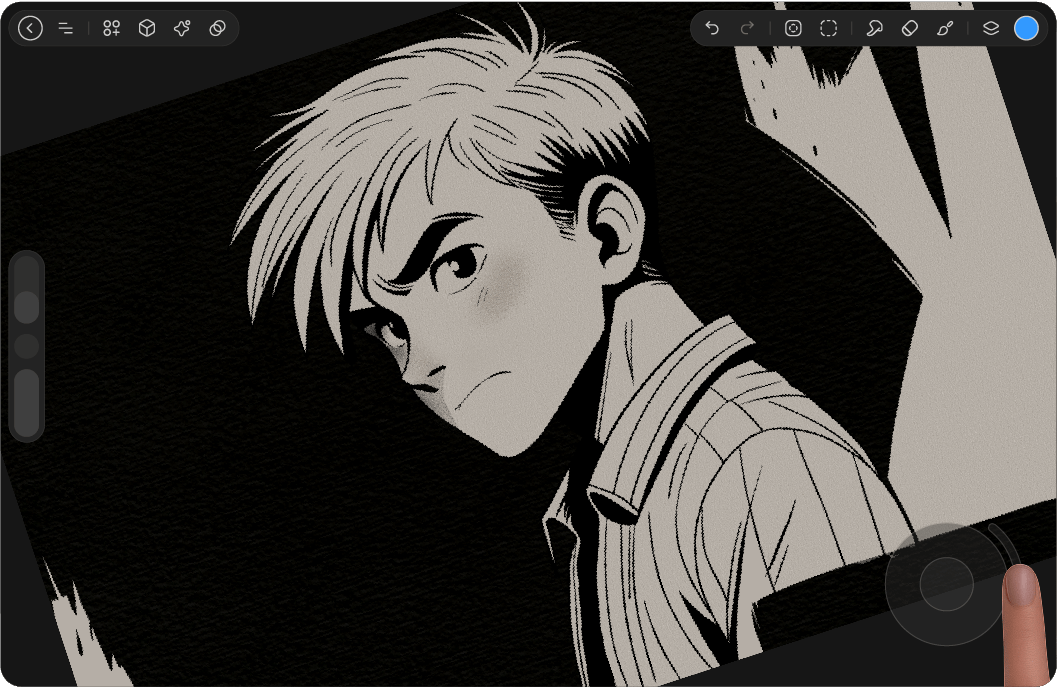This screenshot has height=688, width=1057.
Task: Open the Layers panel
Action: [990, 28]
